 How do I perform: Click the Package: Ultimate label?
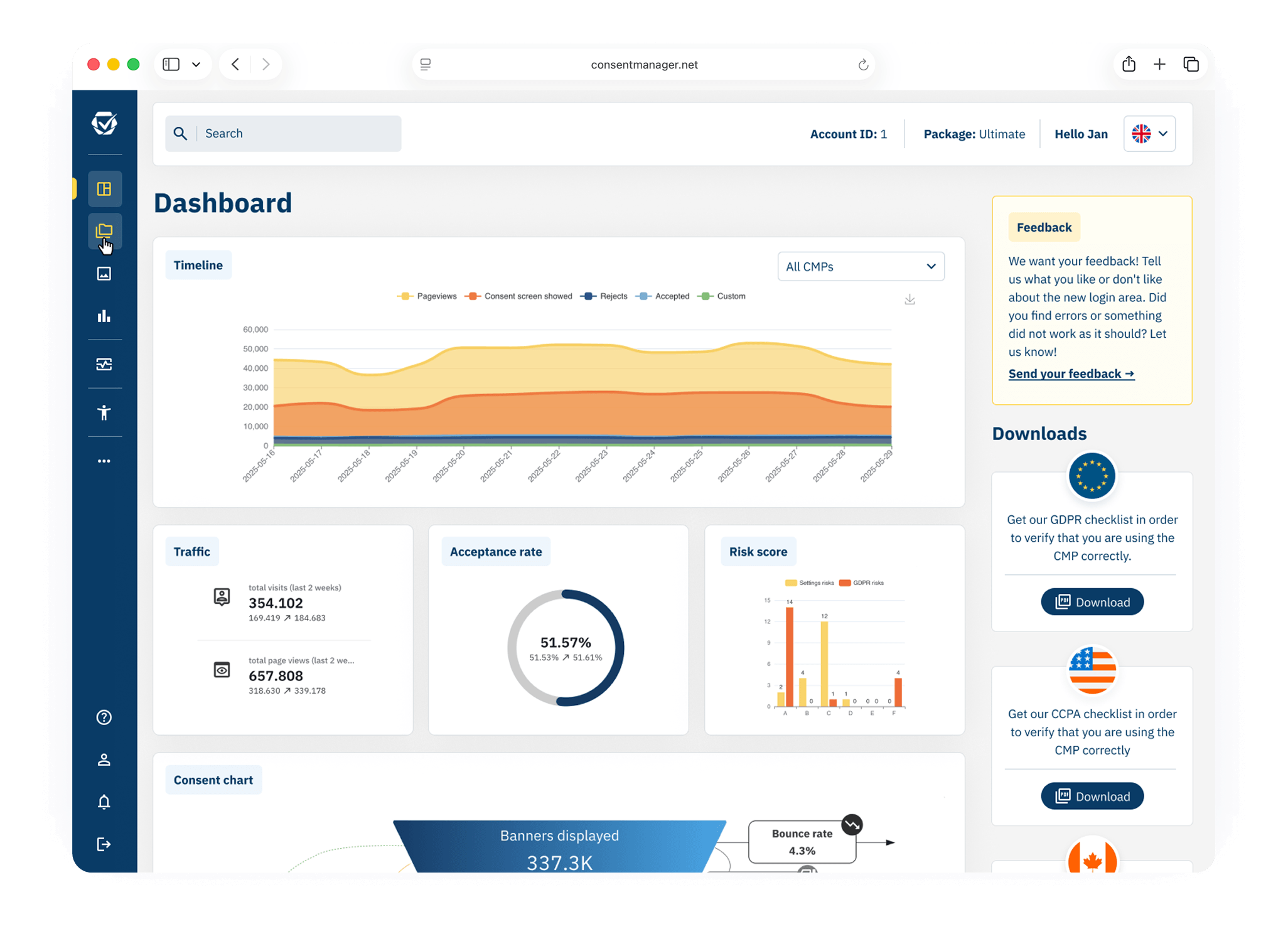pyautogui.click(x=974, y=134)
